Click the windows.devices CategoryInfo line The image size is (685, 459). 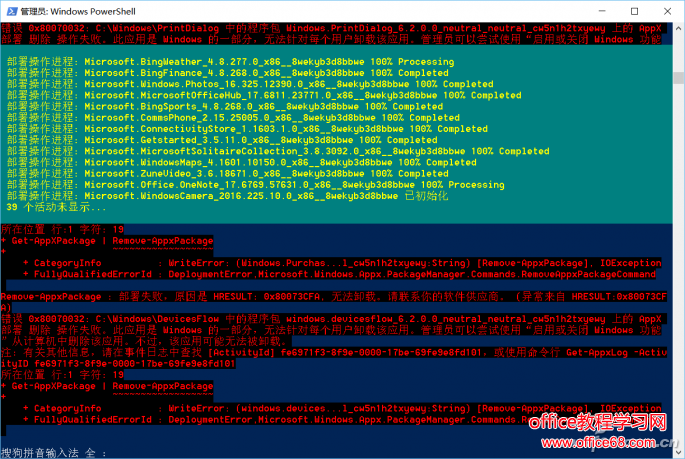(342, 408)
